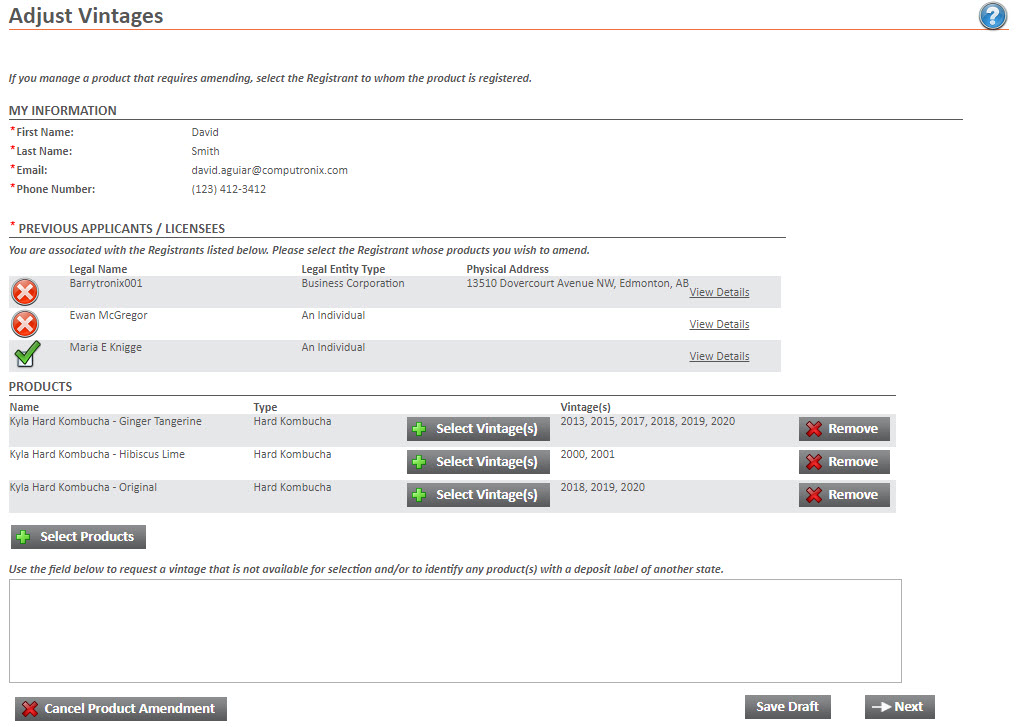Screen dimensions: 1020x727
Task: Click the email david.aguiar@computronix.com
Action: (x=269, y=170)
